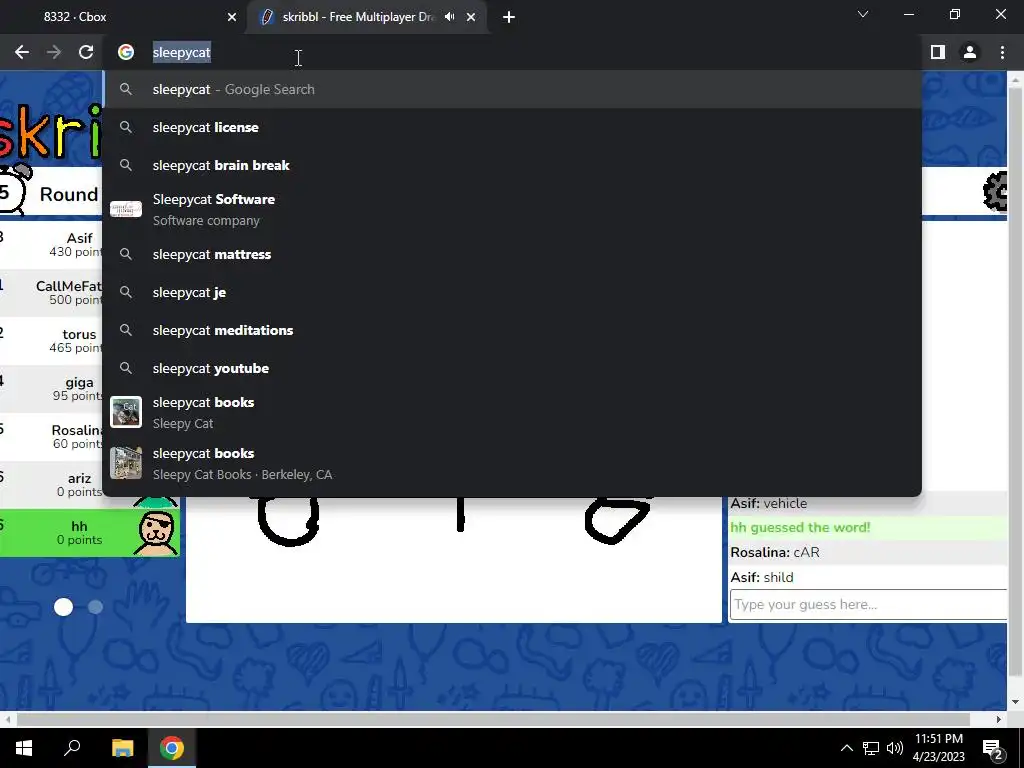Select the sleepycat mattress suggestion

[x=512, y=254]
